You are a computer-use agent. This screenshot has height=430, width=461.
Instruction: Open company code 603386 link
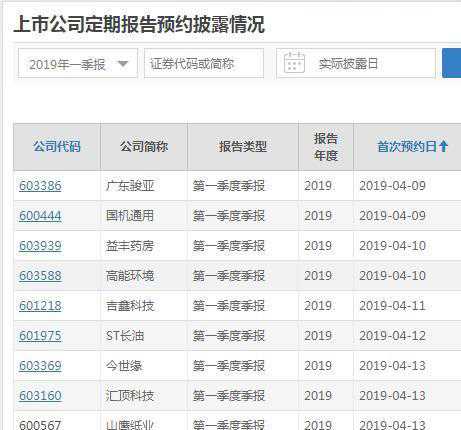(40, 186)
